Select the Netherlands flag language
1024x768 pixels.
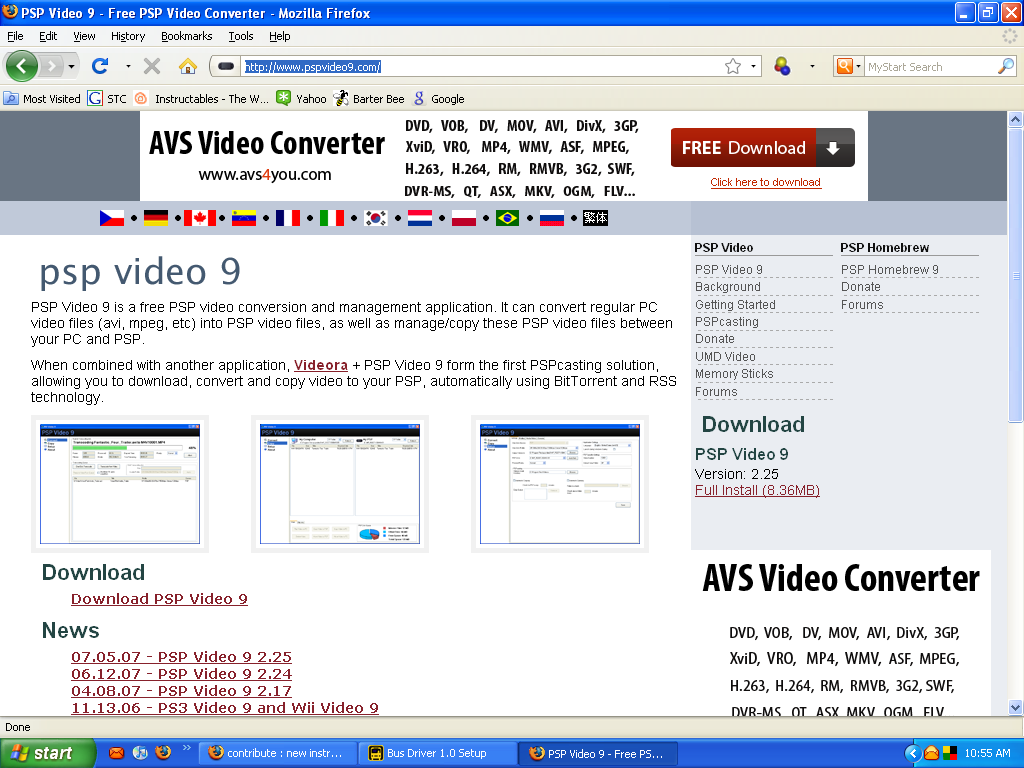tap(420, 218)
